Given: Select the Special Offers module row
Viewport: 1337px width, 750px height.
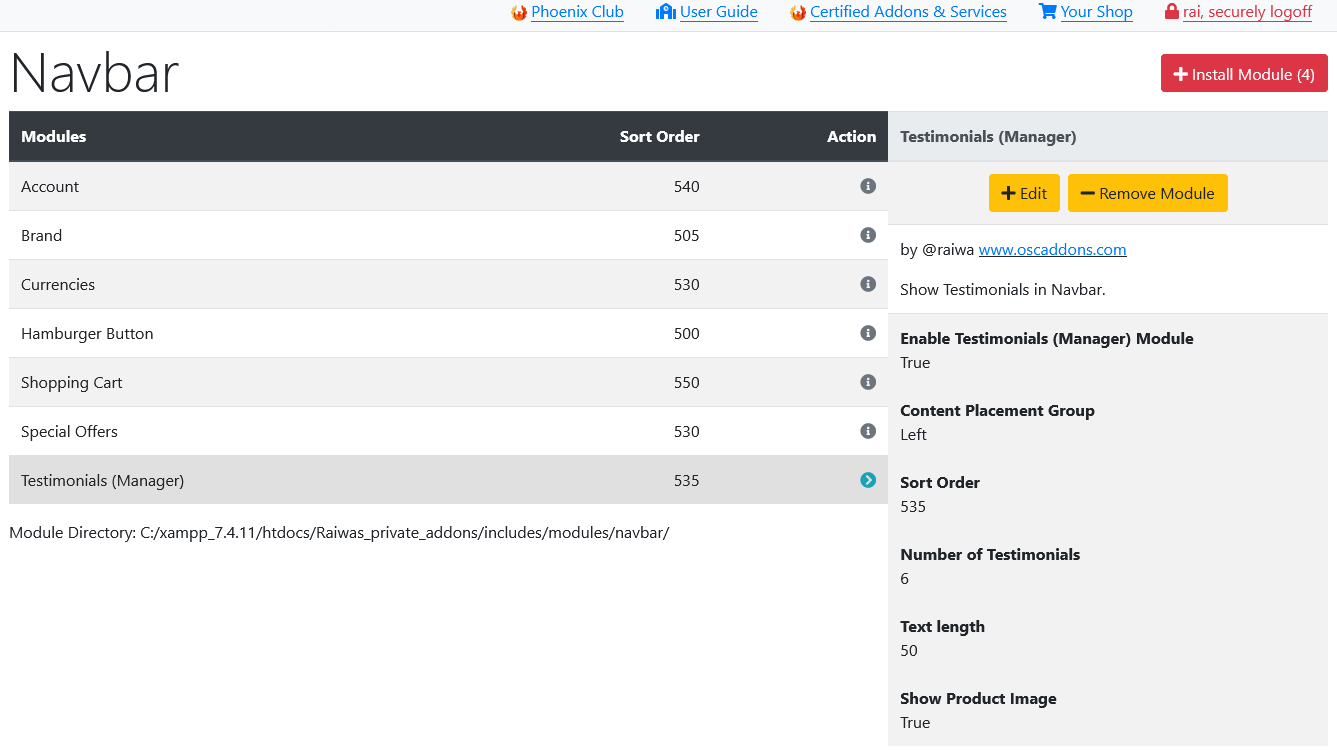Looking at the screenshot, I should 448,431.
